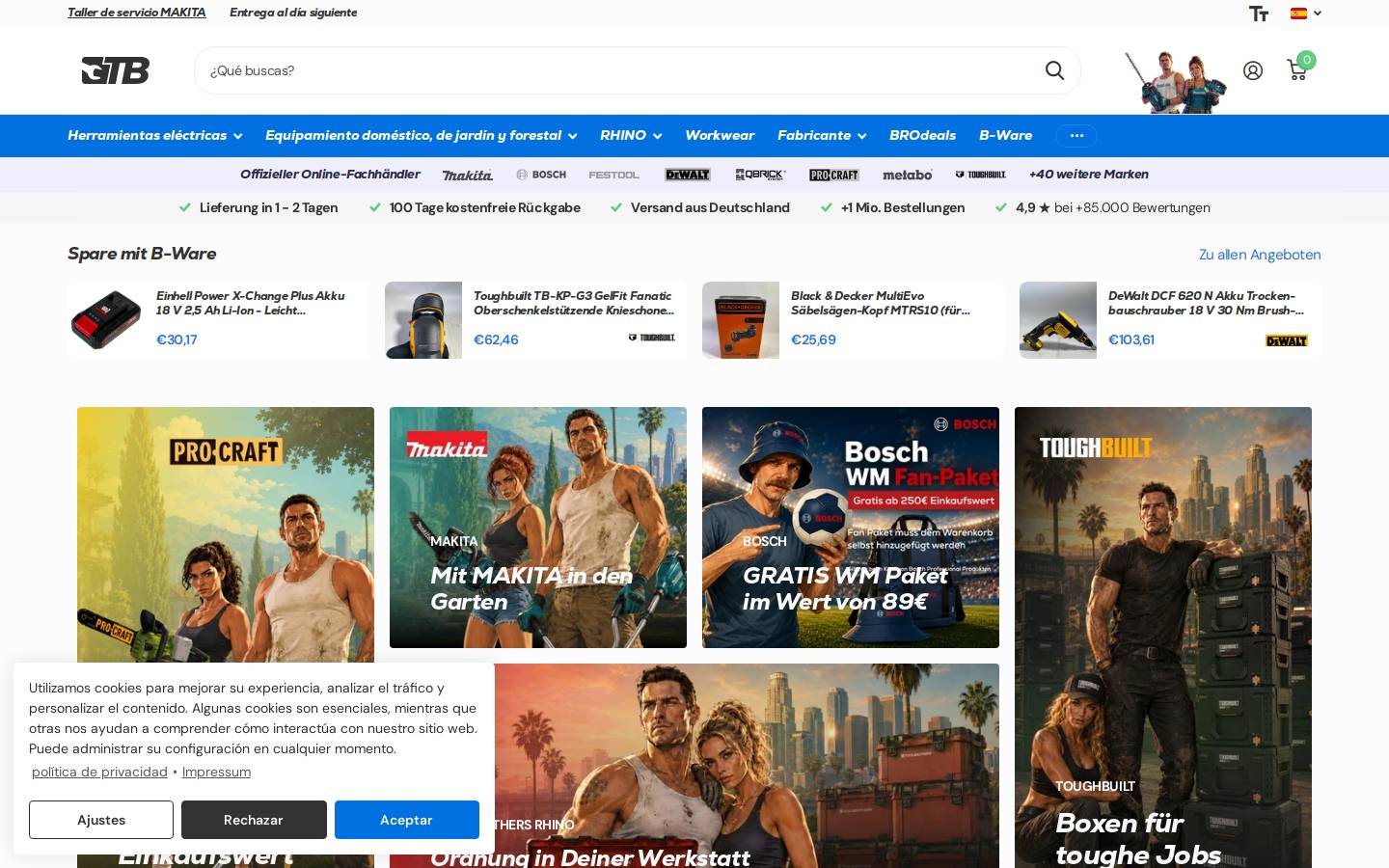Open the Toughbuilt Boxen für toughe Jobs banner
This screenshot has width=1389, height=868.
click(x=1163, y=637)
